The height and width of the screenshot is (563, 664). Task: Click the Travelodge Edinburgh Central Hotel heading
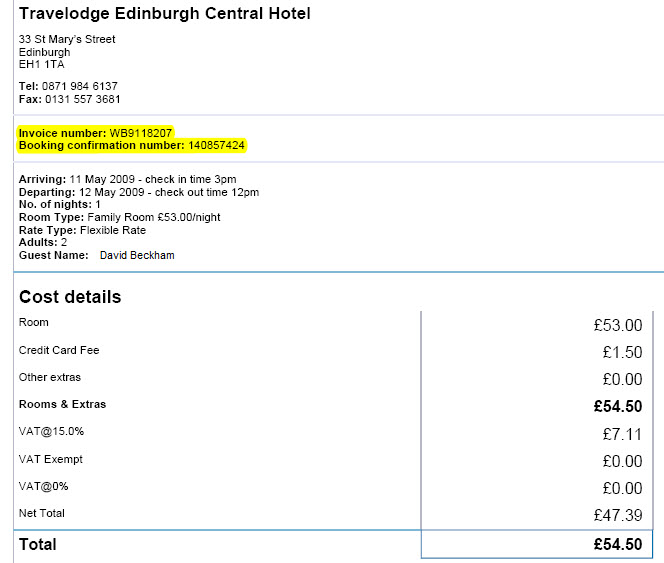[x=165, y=14]
